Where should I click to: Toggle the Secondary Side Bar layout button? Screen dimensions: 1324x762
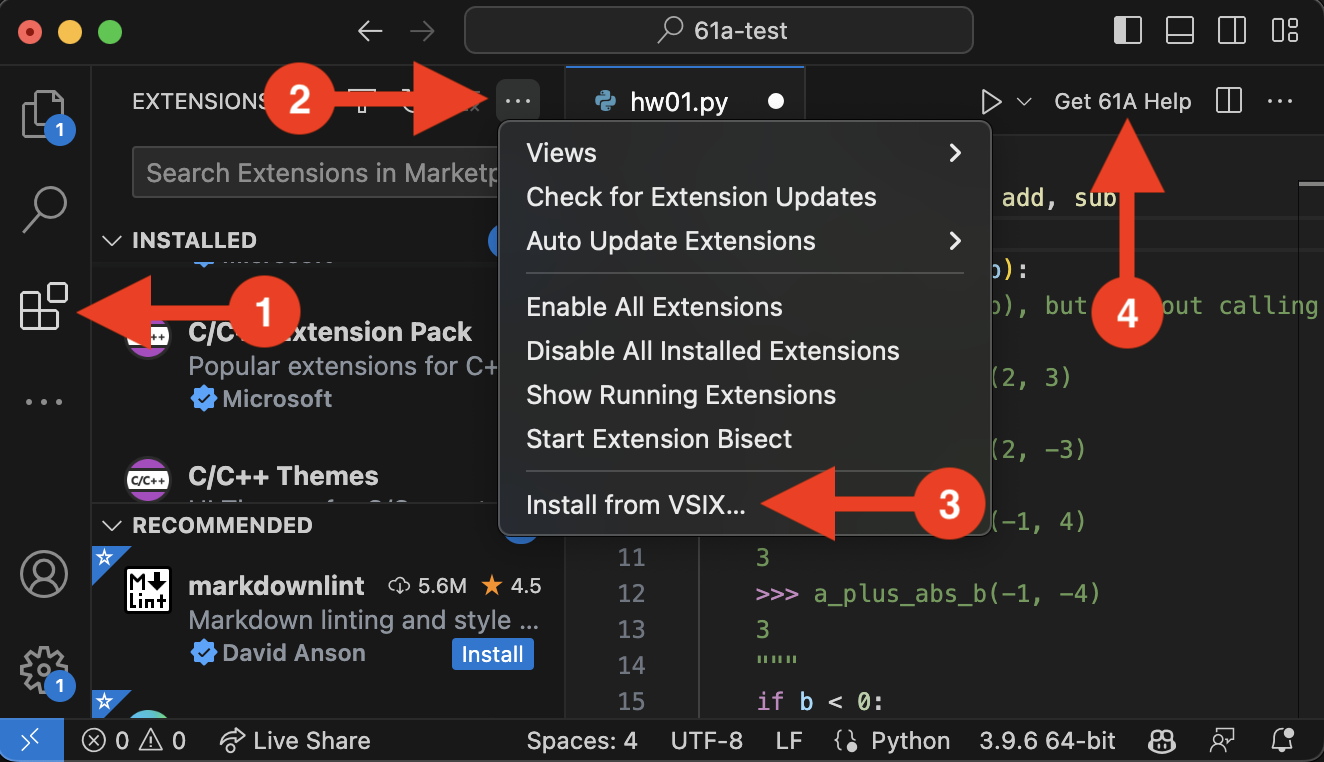tap(1231, 31)
